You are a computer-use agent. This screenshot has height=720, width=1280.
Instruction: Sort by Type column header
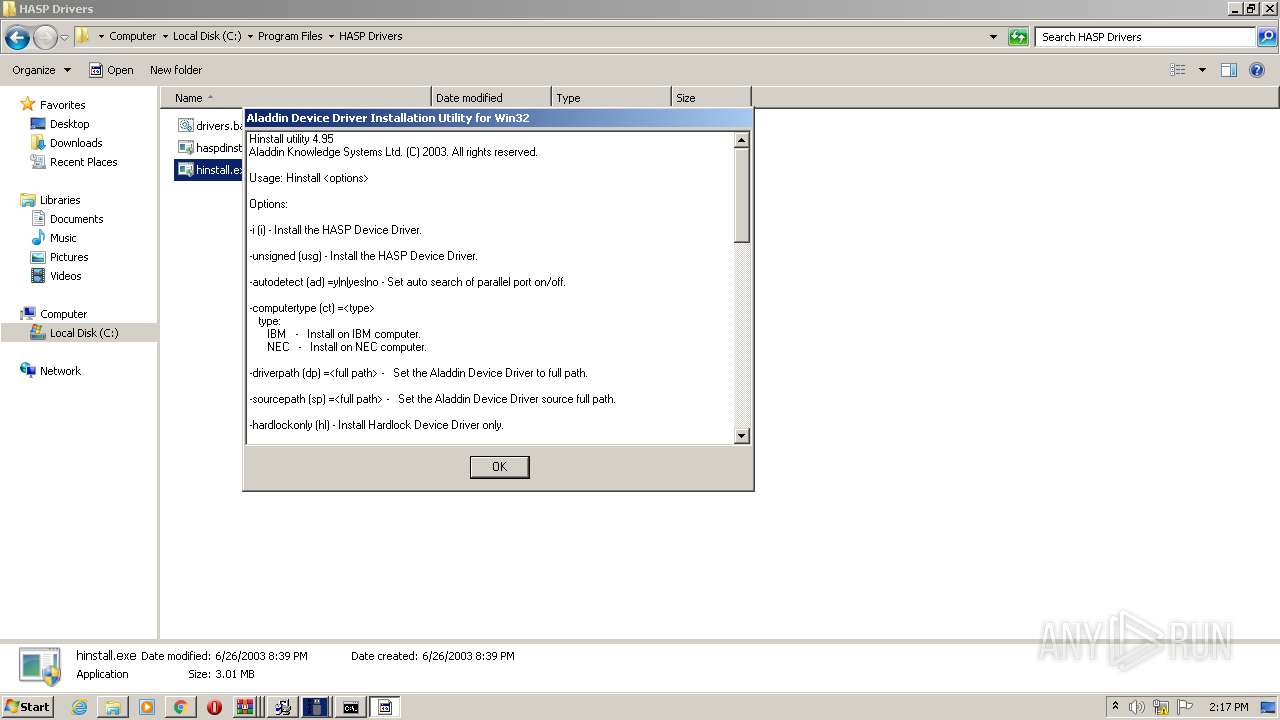click(611, 98)
